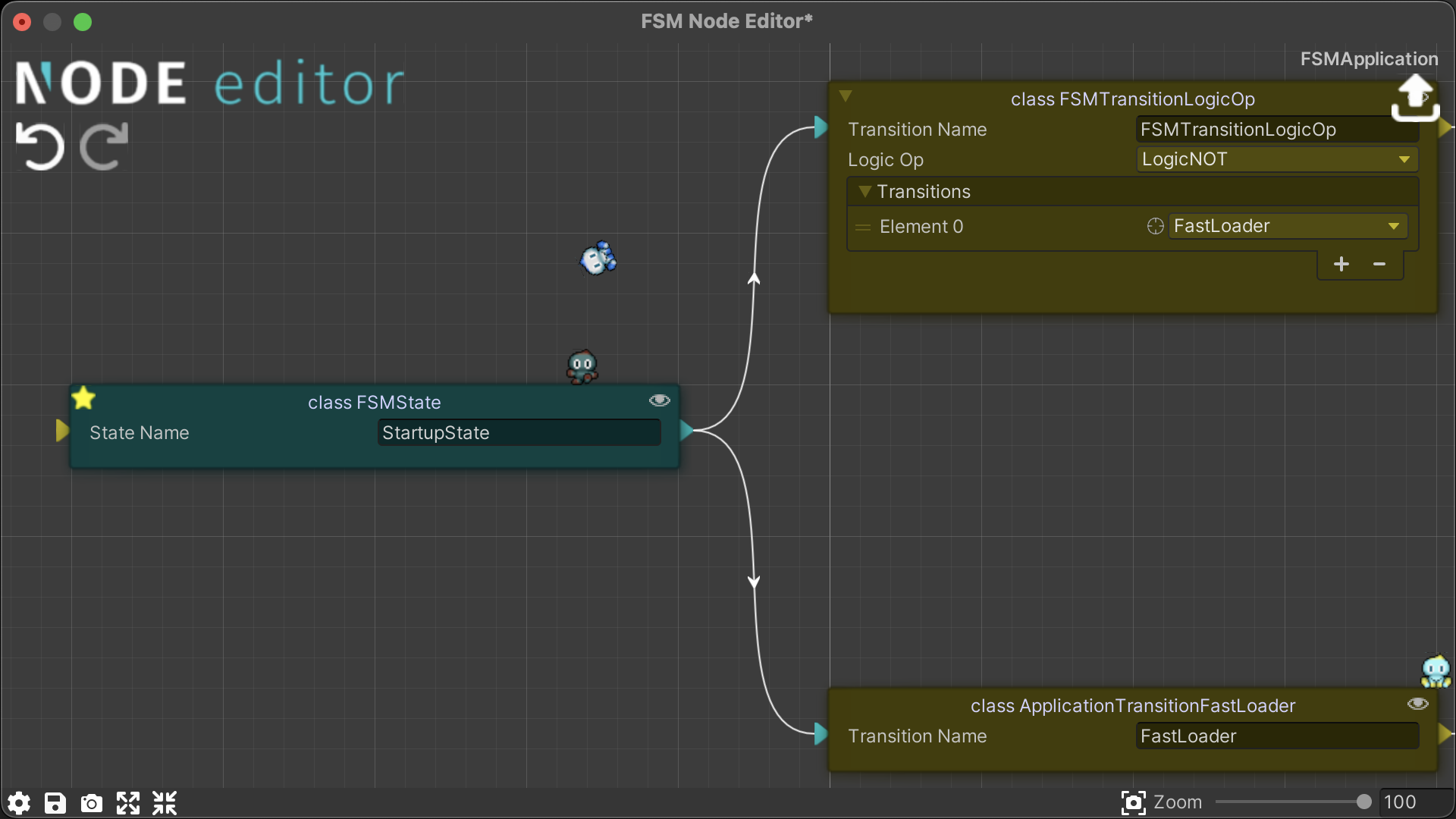Click the State Name label

coord(140,433)
